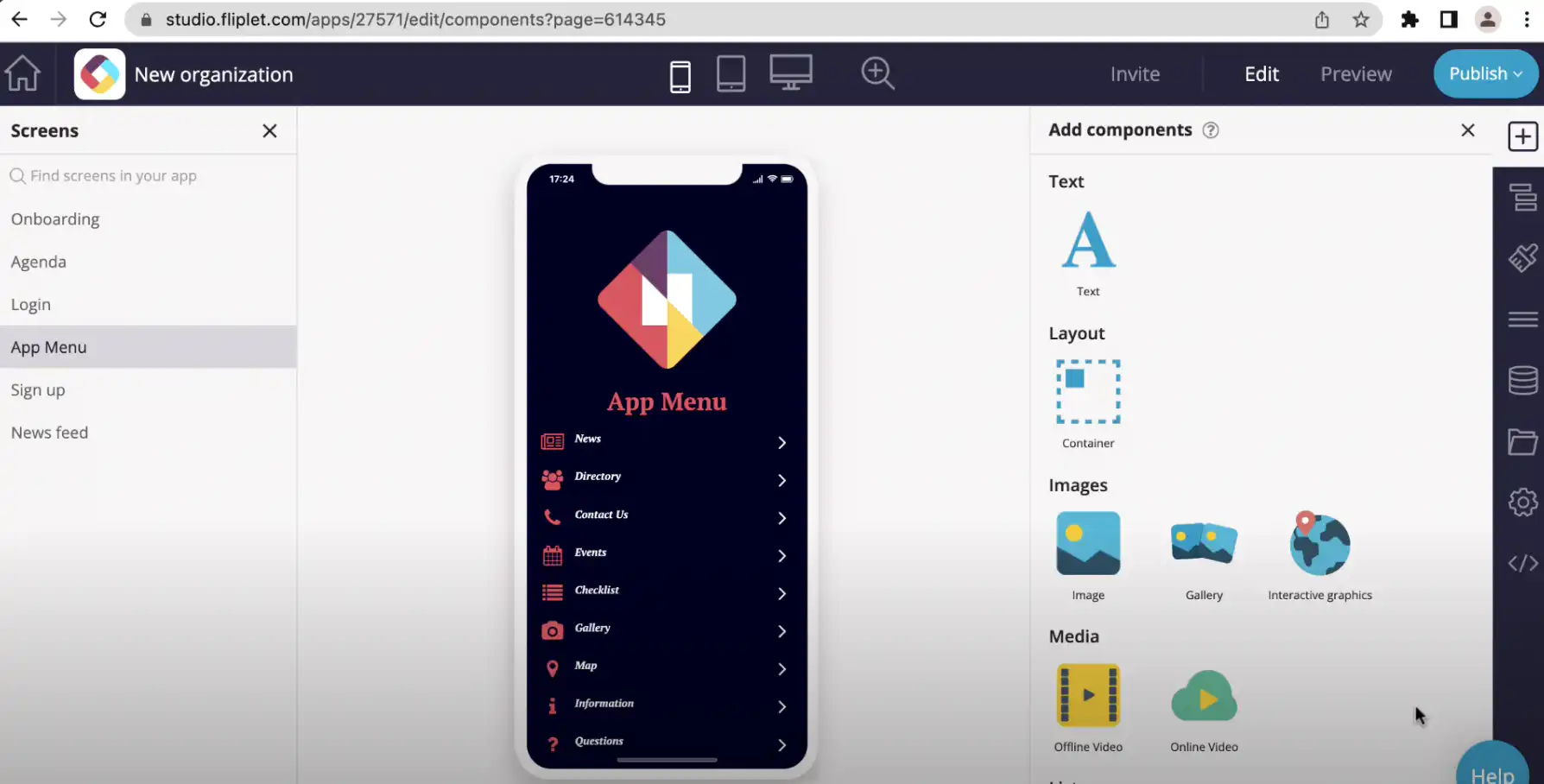1544x784 pixels.
Task: Expand the Gallery menu item chevron in phone
Action: 781,631
